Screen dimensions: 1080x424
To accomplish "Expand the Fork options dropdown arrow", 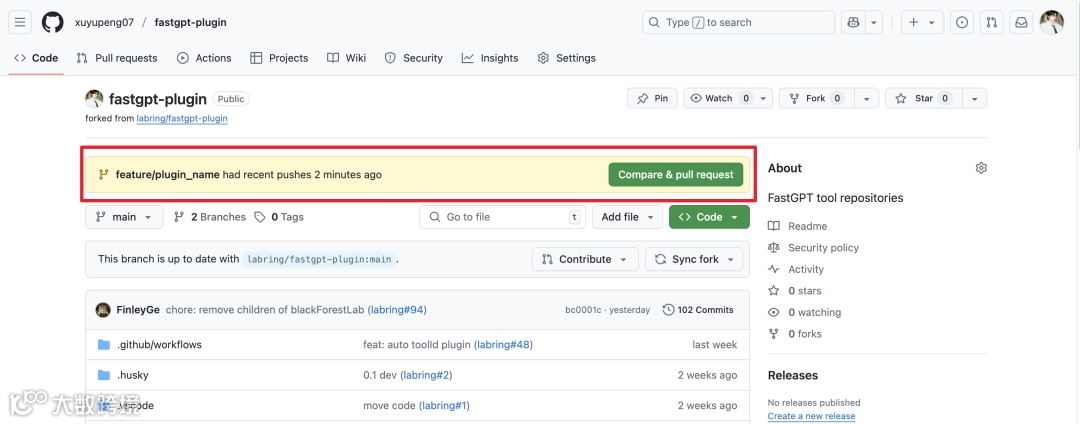I will [866, 98].
